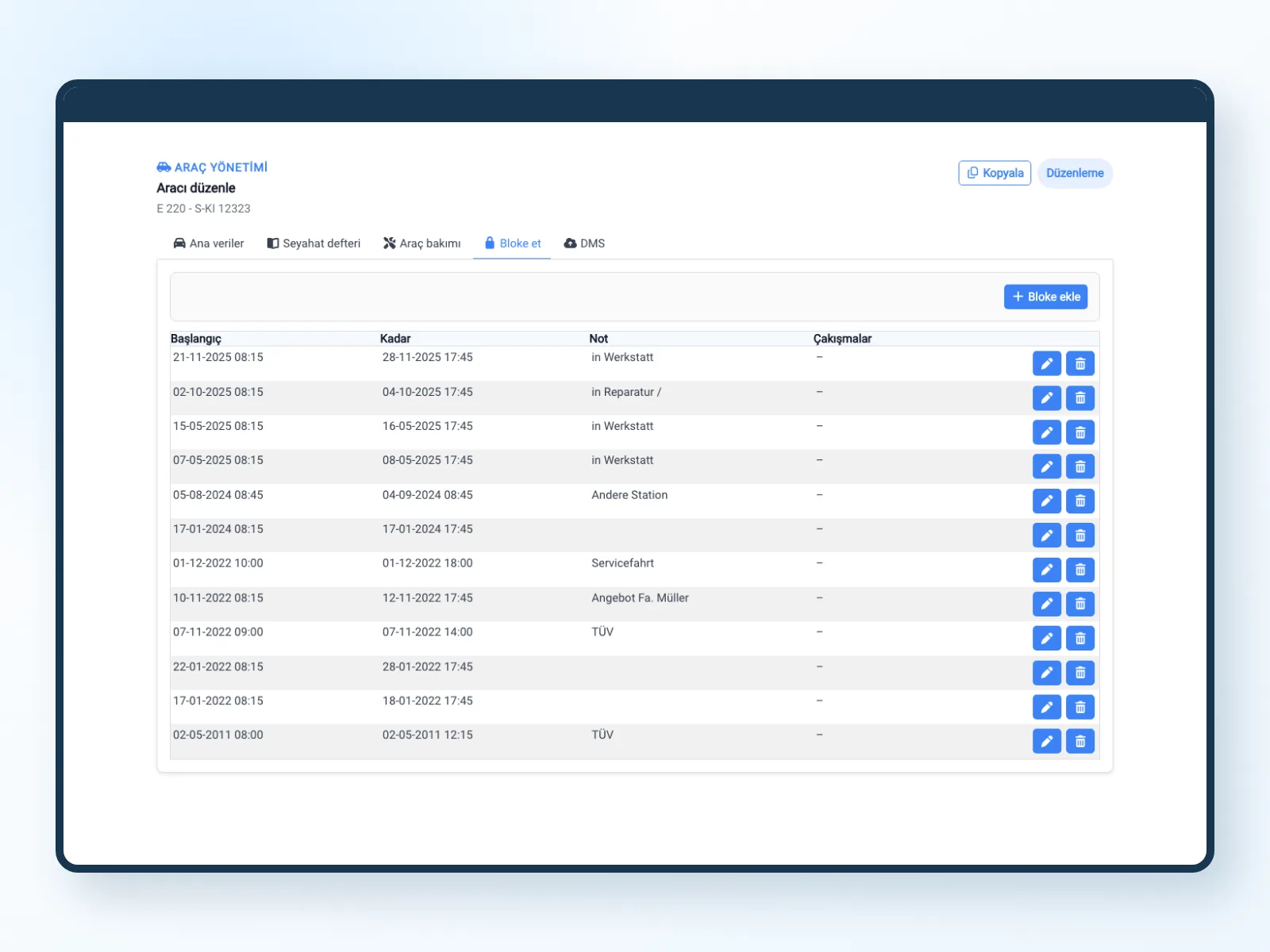Open the Seyahat defteri tab

pos(314,244)
